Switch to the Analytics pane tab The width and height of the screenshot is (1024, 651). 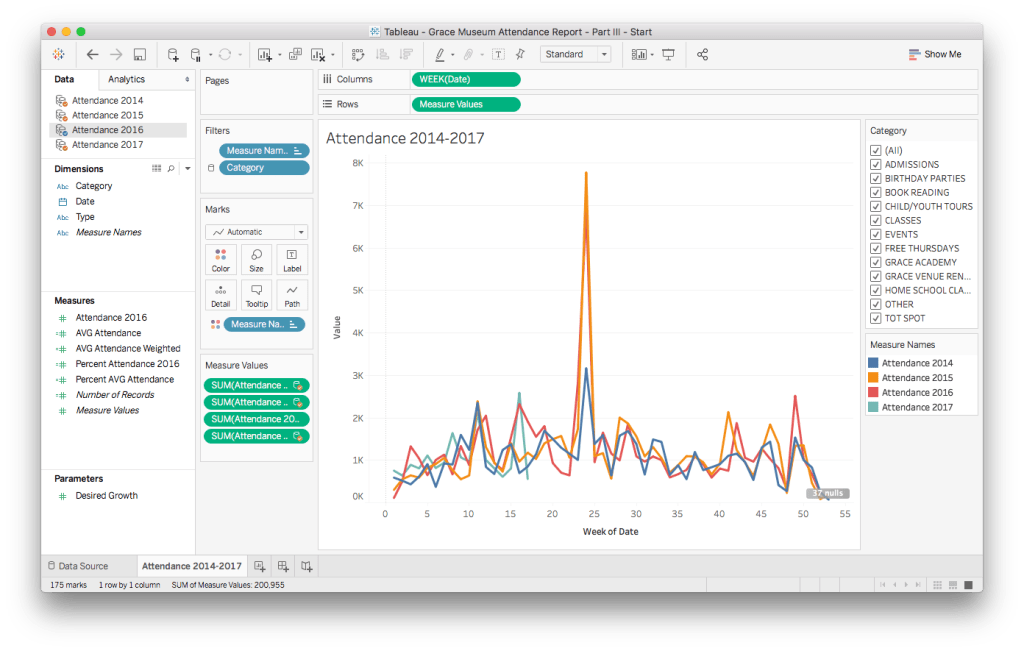[126, 79]
